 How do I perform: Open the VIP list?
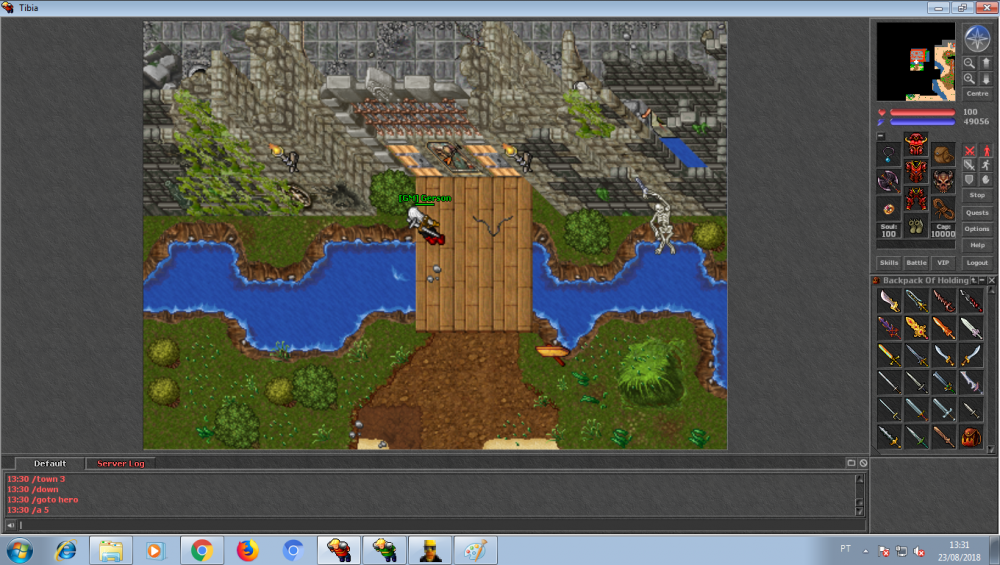coord(943,263)
